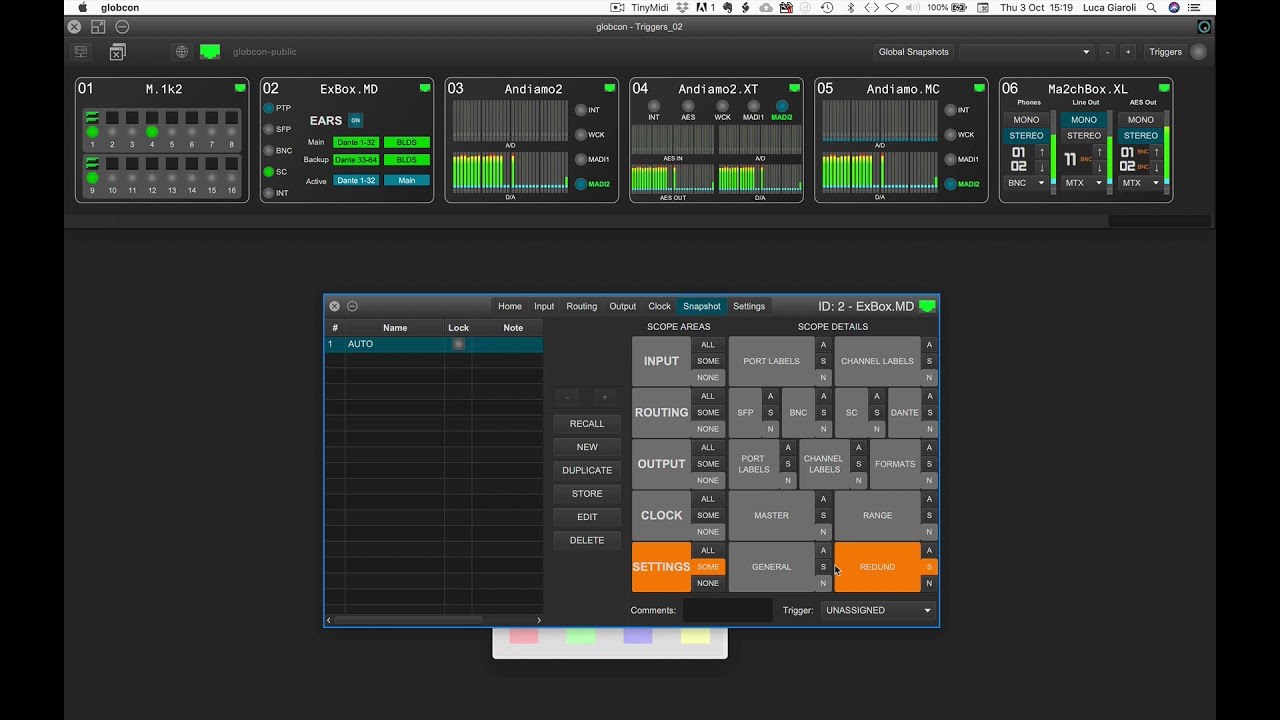Open the Trigger UNASSIGNED dropdown

click(x=878, y=610)
